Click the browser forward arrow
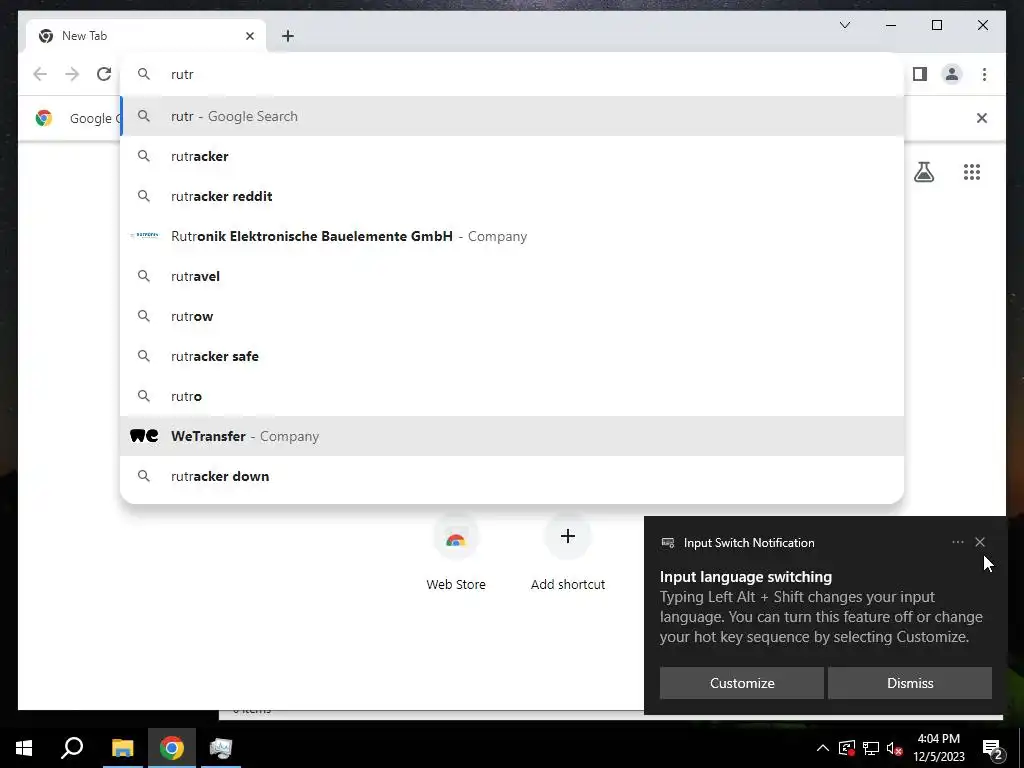 (x=72, y=74)
